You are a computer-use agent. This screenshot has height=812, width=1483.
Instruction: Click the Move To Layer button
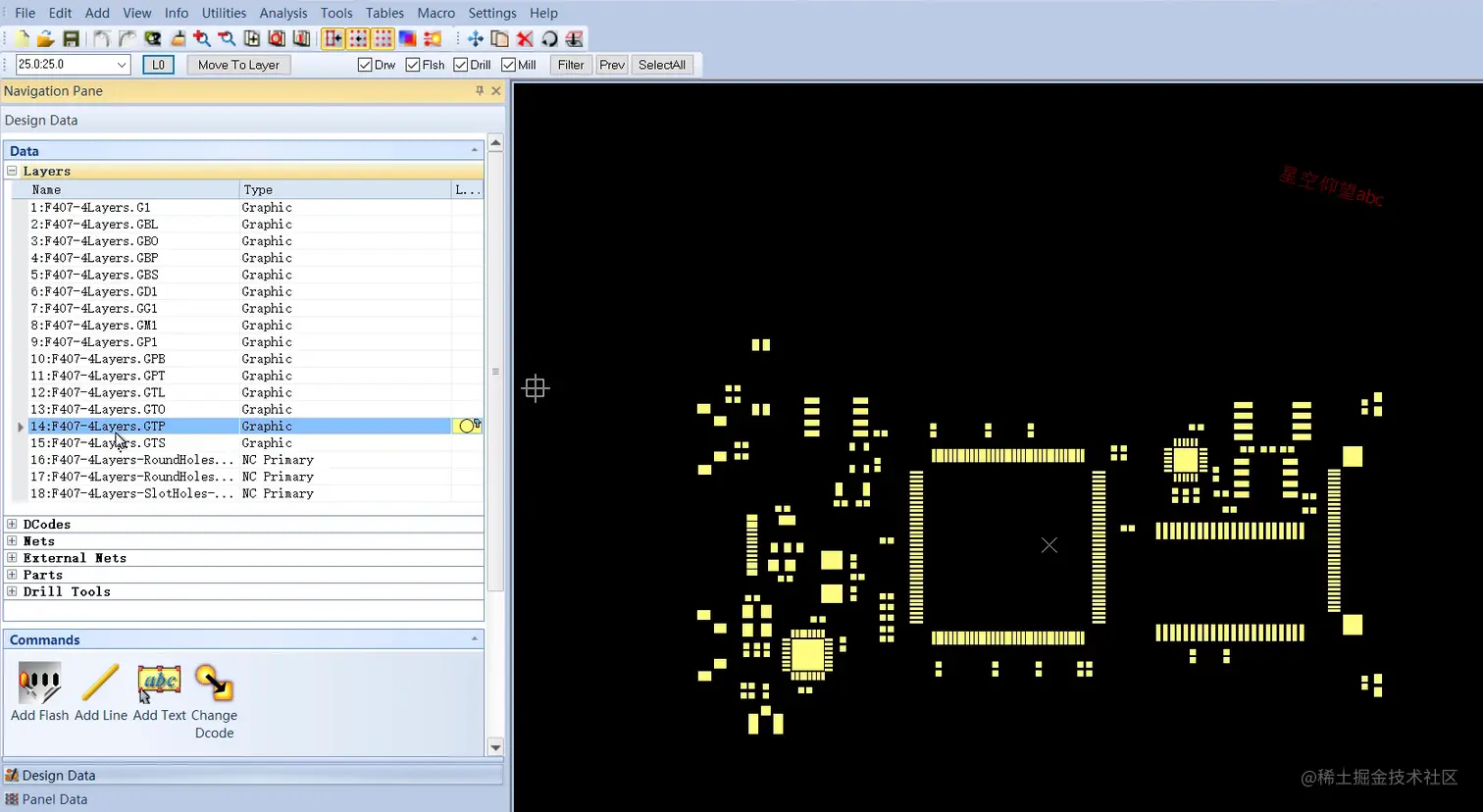[x=238, y=65]
